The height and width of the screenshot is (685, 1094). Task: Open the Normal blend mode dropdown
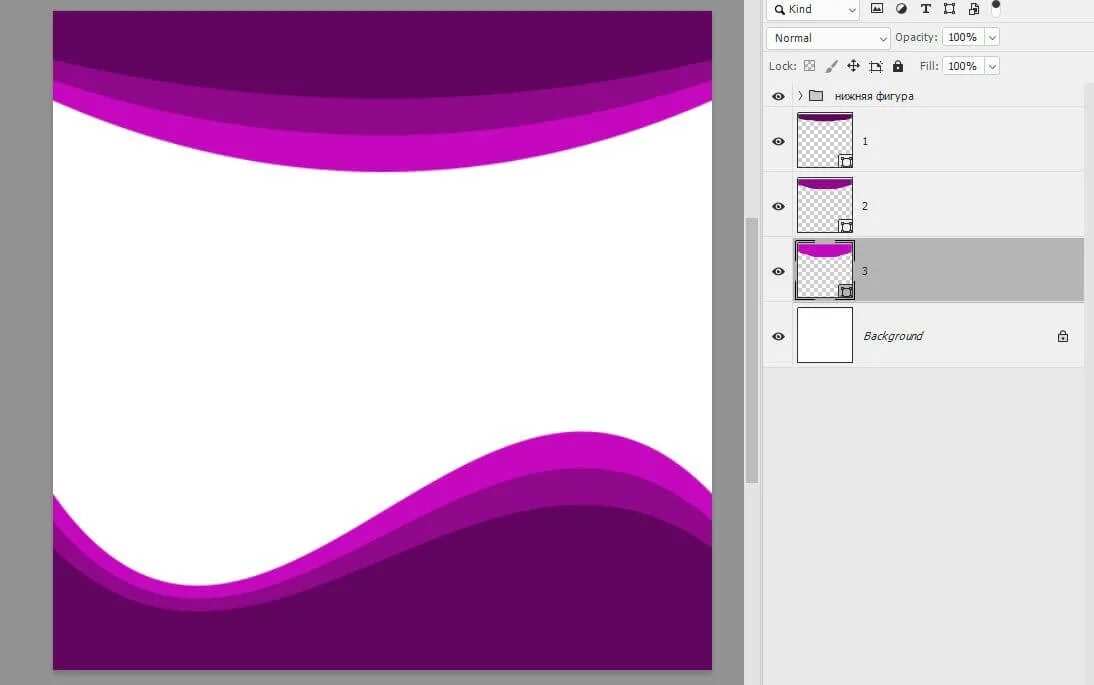pos(828,38)
